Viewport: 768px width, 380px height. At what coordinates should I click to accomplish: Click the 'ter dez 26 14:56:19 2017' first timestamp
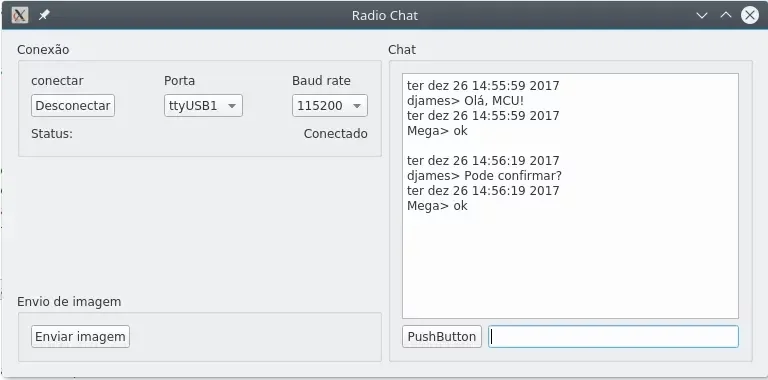tap(483, 161)
